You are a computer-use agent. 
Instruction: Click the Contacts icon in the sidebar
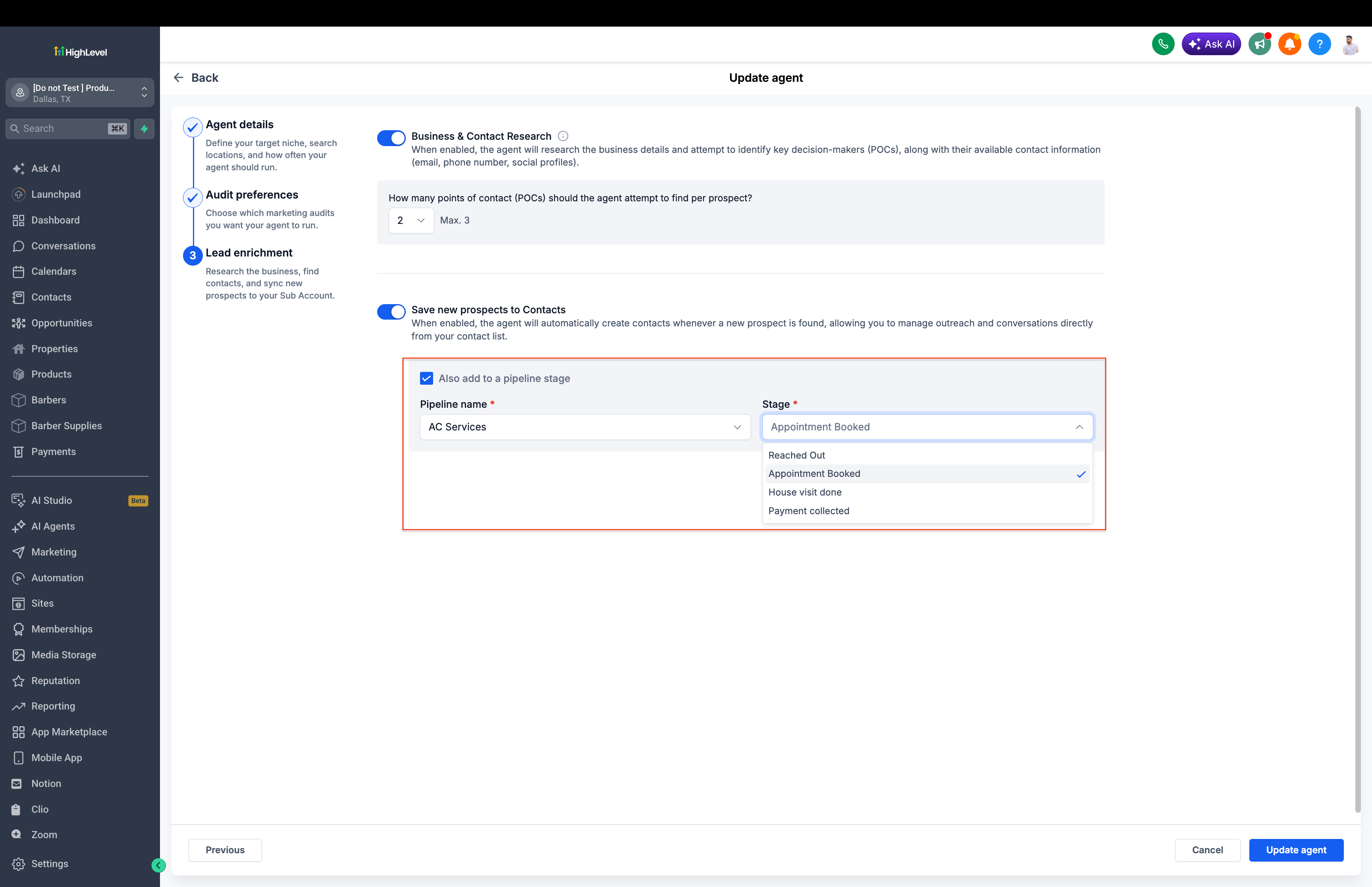[x=18, y=297]
